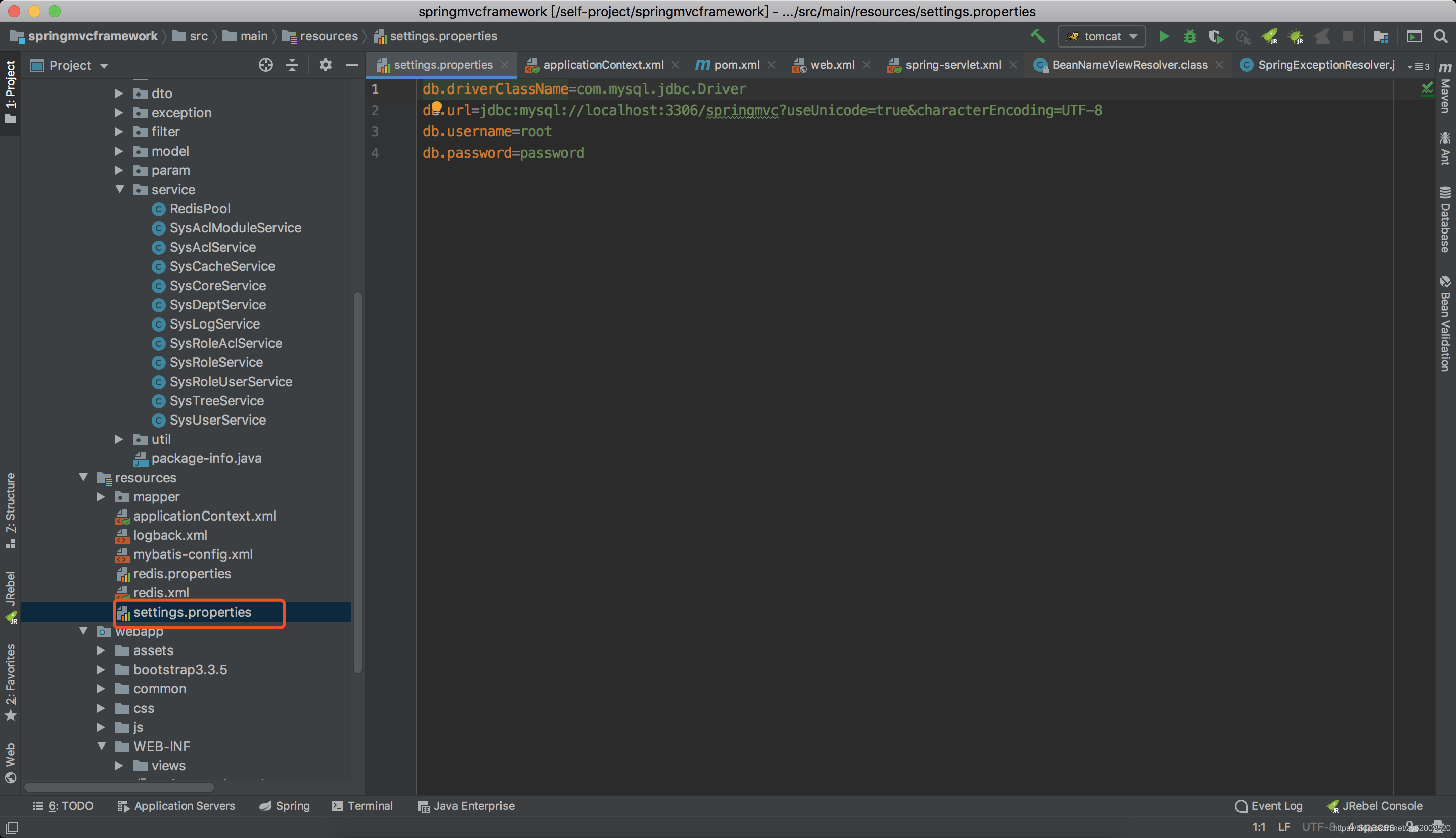The image size is (1456, 838).
Task: Run with JRebel rocket icon
Action: tap(1269, 36)
